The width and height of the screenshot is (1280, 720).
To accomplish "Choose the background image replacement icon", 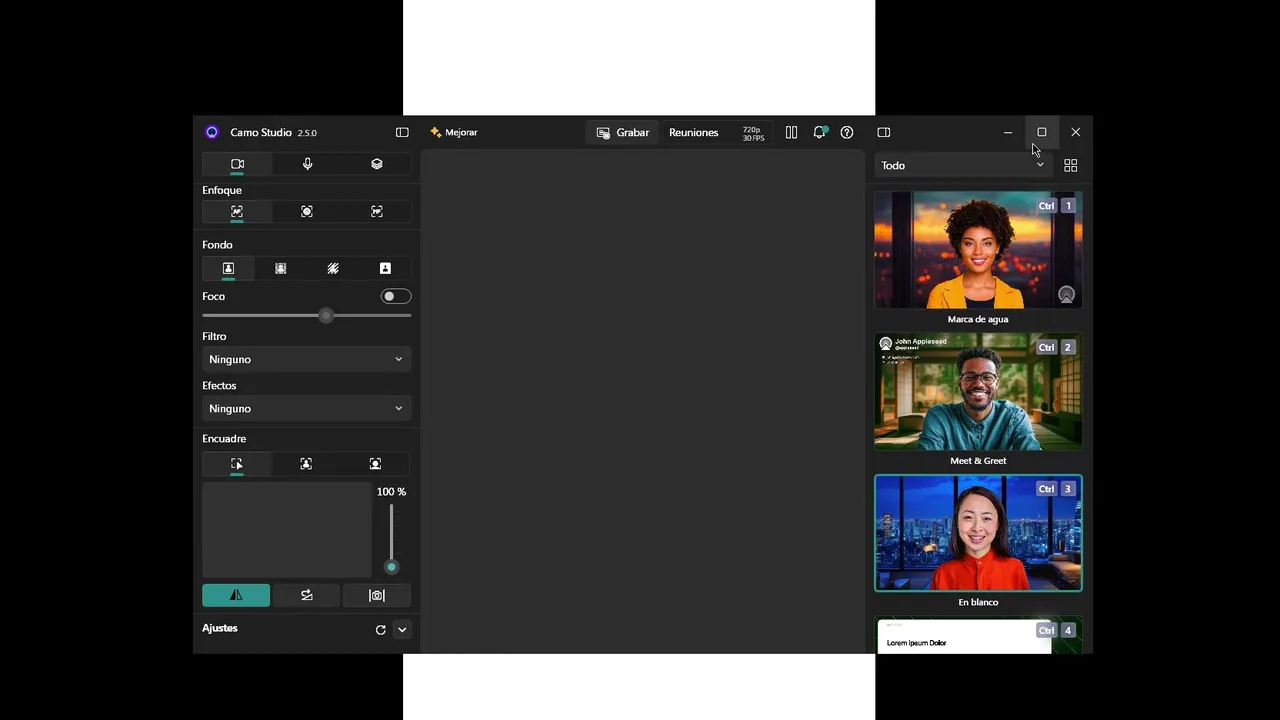I will click(x=281, y=269).
